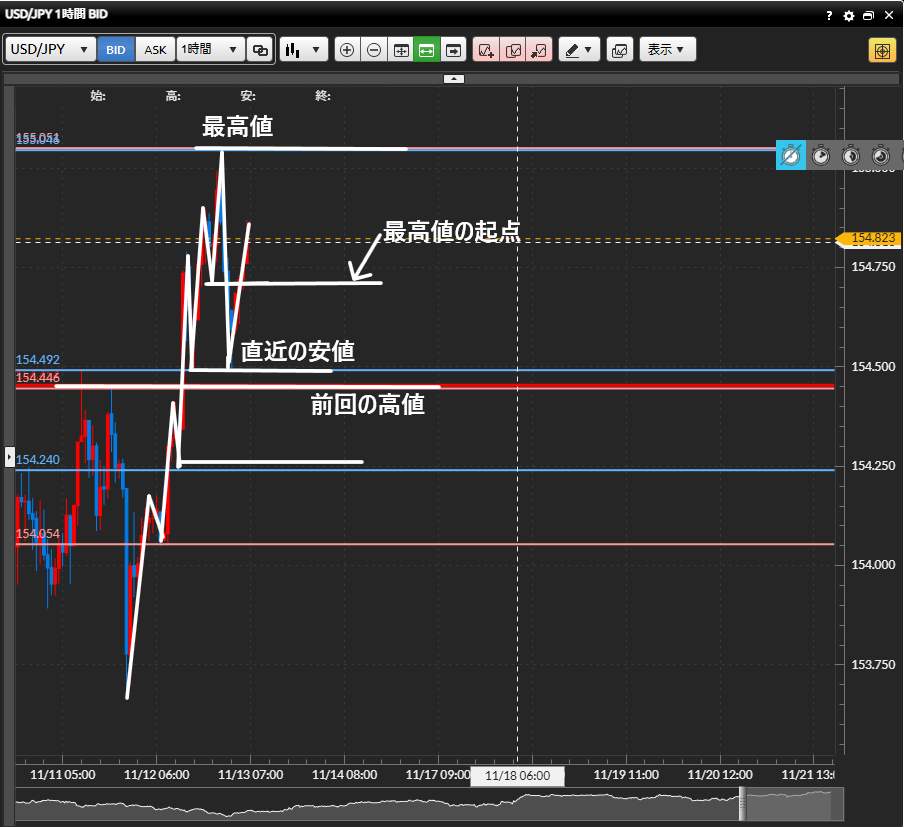Click the yellow crosshair icon at top right
This screenshot has height=827, width=904.
point(882,50)
